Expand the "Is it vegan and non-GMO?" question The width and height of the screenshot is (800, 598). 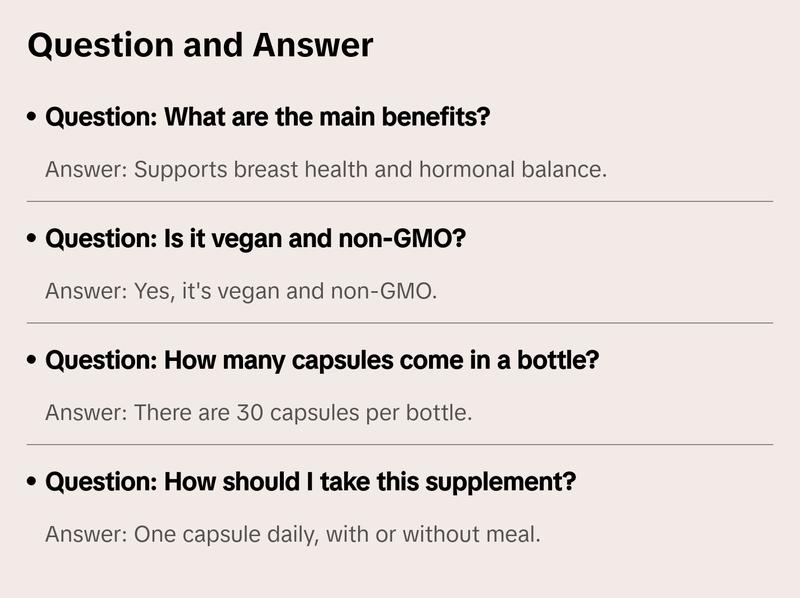[x=256, y=240]
